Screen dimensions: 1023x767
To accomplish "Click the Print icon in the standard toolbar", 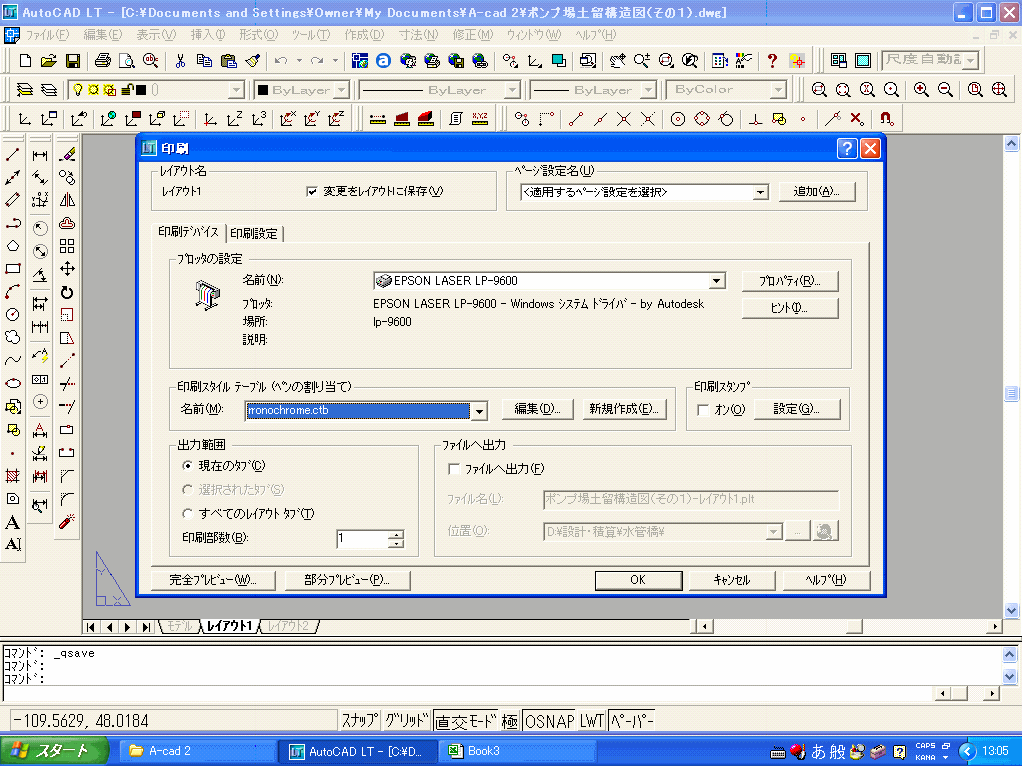I will coord(102,61).
